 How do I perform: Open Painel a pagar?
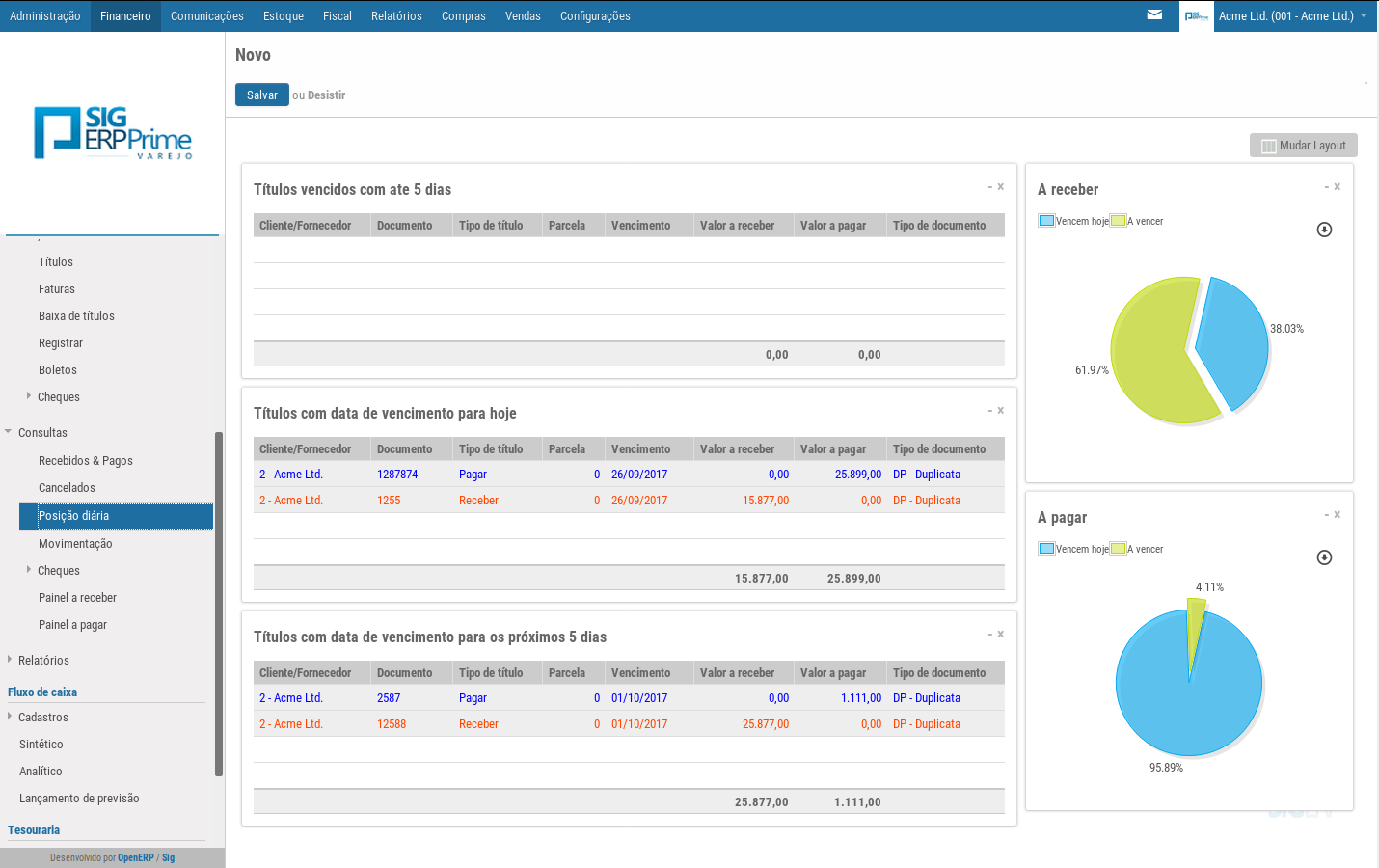(72, 625)
